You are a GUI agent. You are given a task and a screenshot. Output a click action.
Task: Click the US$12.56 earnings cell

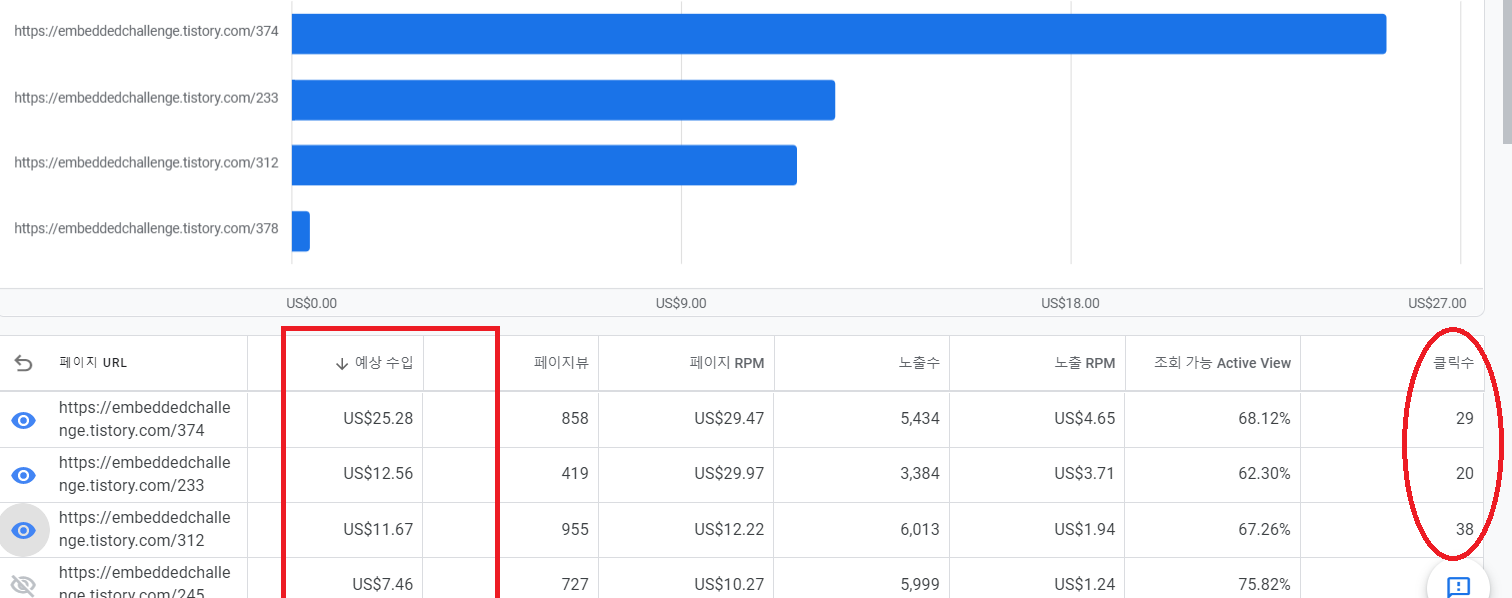tap(378, 474)
